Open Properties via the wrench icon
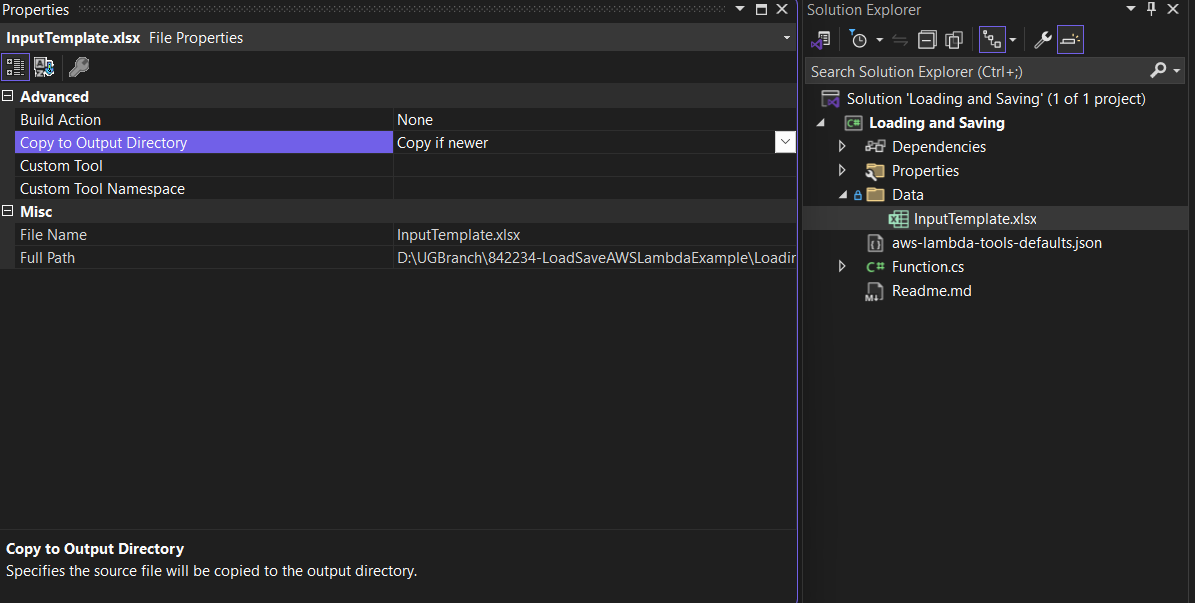 click(1043, 40)
